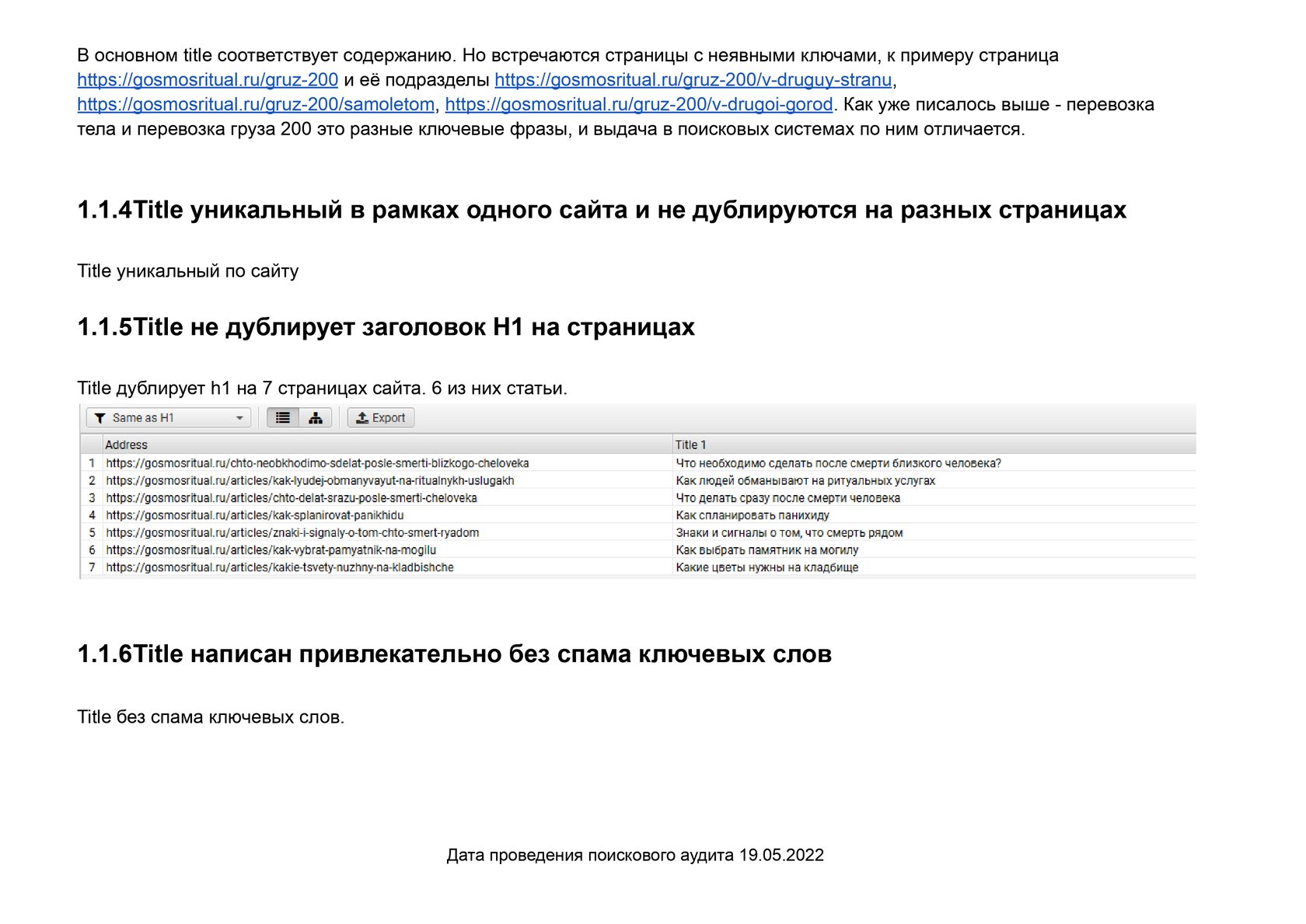Click title 'Как людей обманывают на ритуальных услугах'

(x=805, y=481)
